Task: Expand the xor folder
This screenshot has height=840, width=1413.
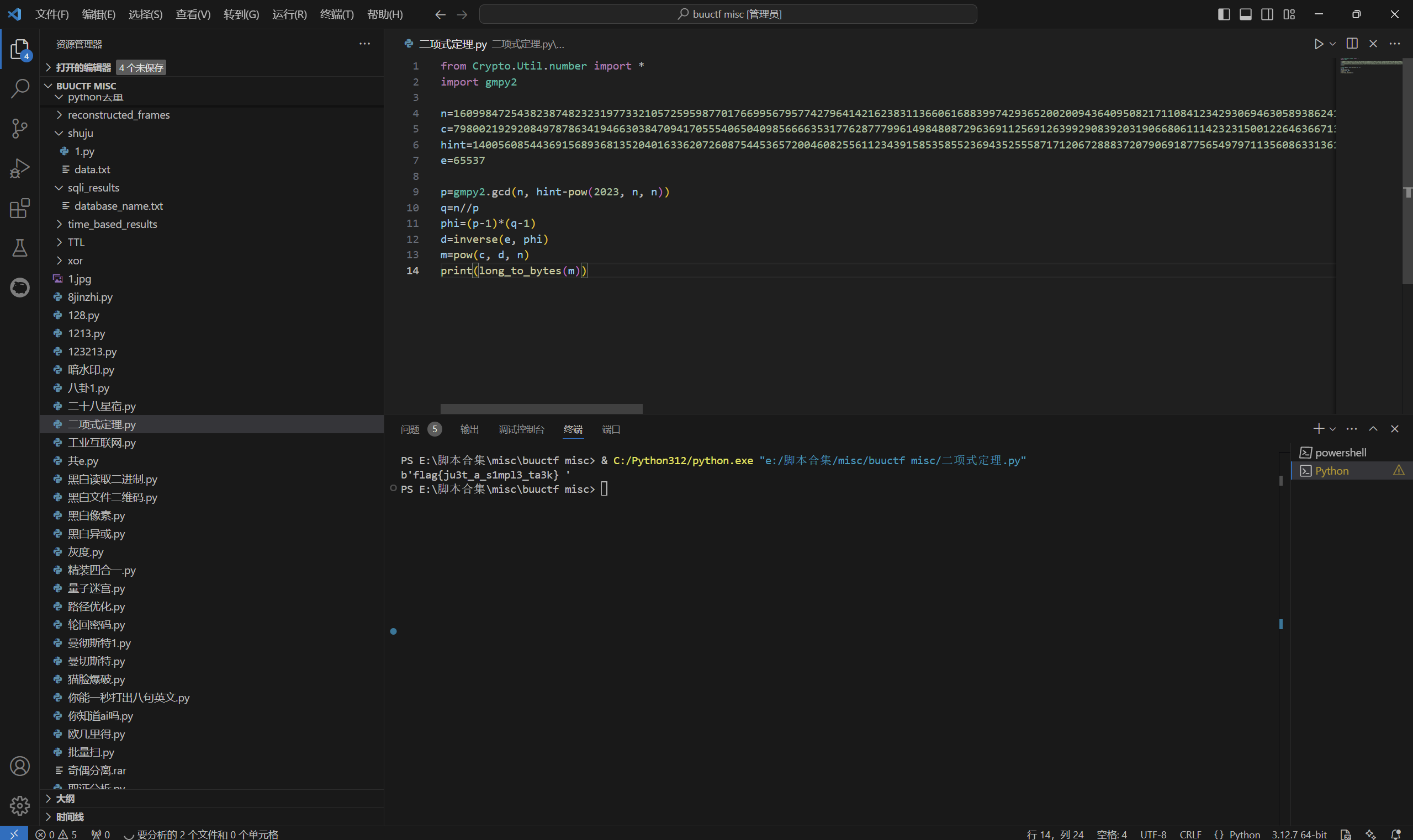Action: (211, 260)
